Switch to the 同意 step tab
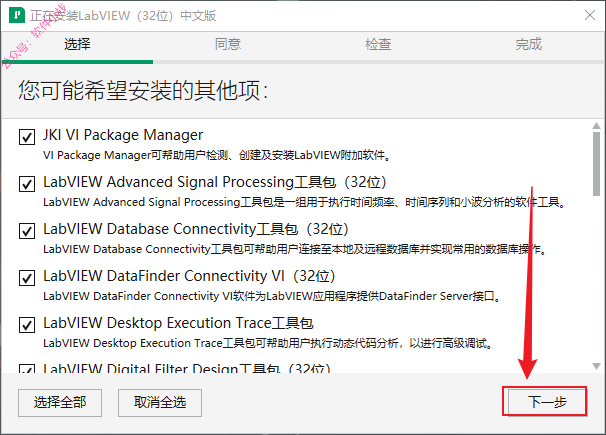Screen dimensions: 606x435 click(x=228, y=44)
